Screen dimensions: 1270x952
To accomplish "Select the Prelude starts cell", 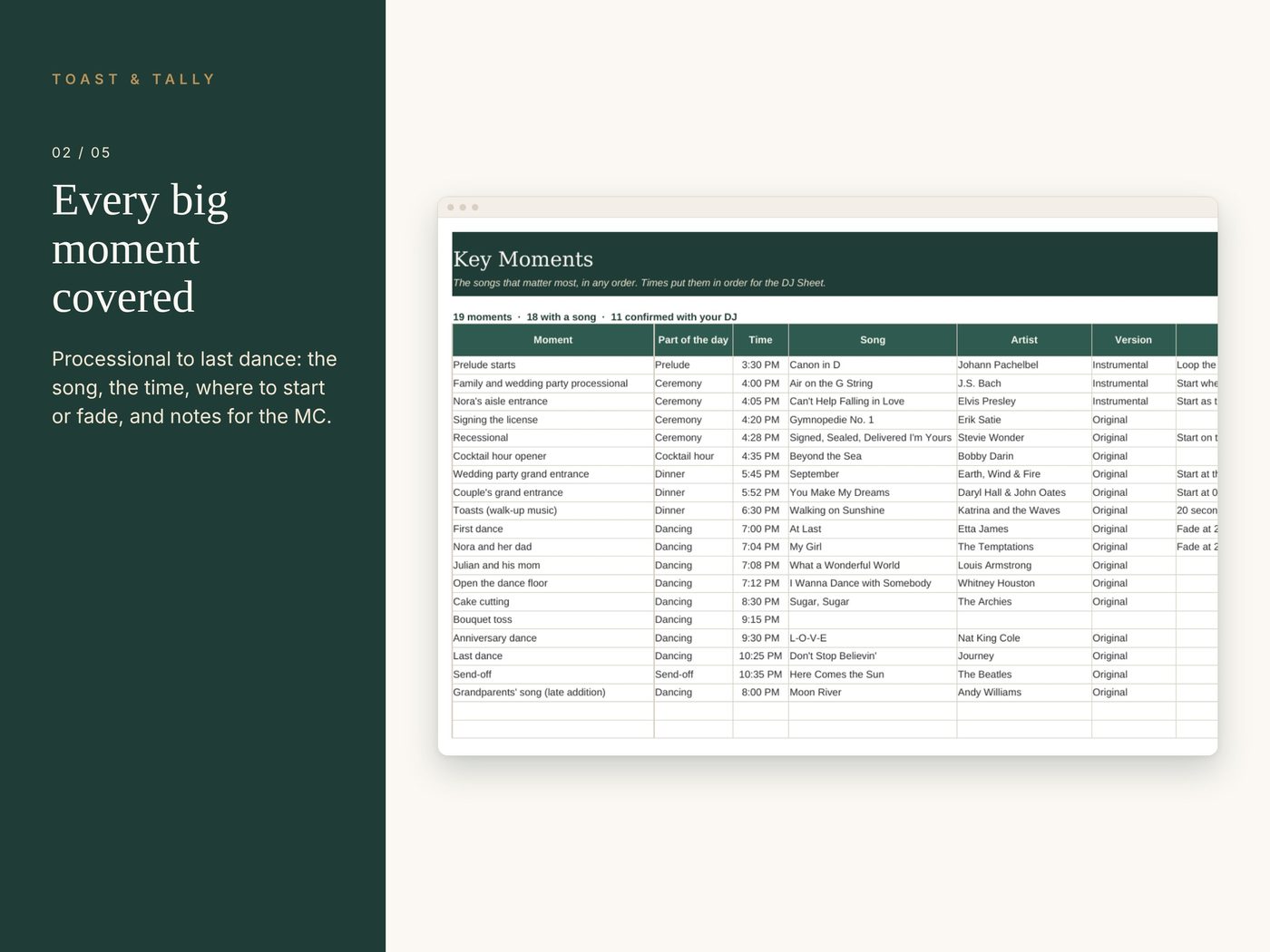I will [552, 365].
